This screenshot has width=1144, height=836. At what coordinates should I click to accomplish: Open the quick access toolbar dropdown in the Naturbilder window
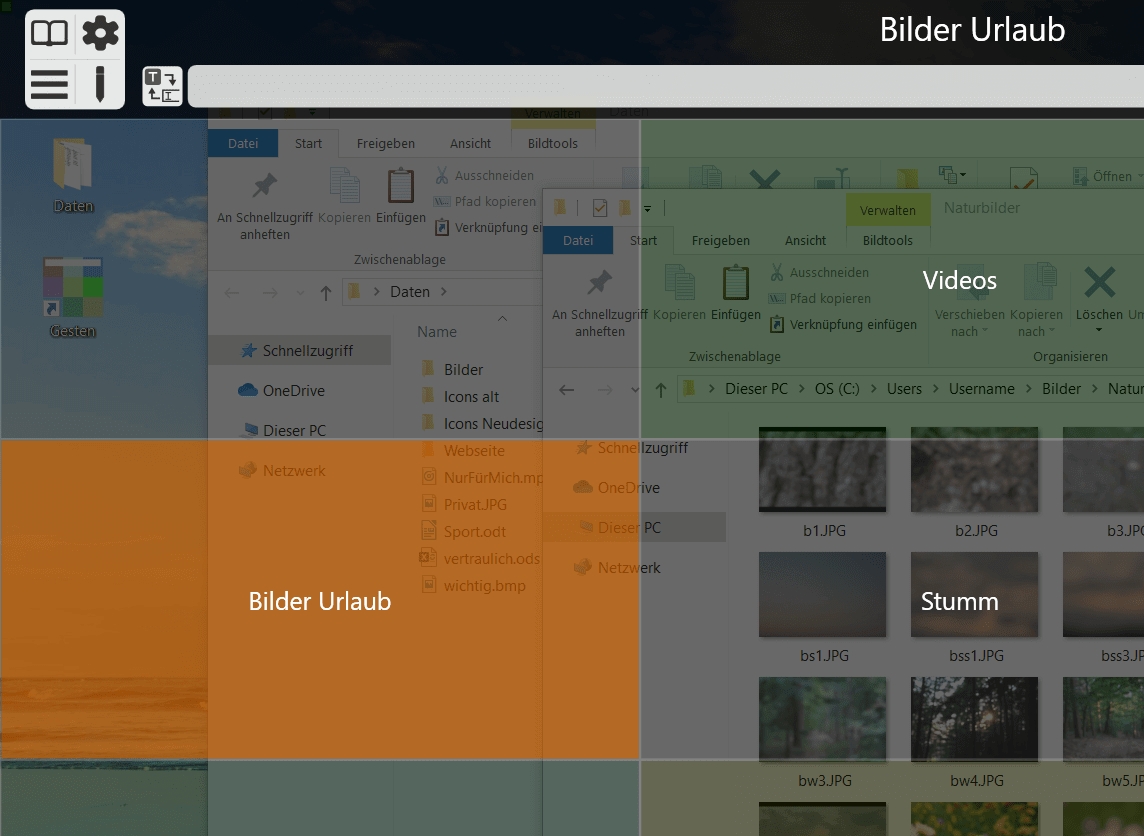click(647, 209)
